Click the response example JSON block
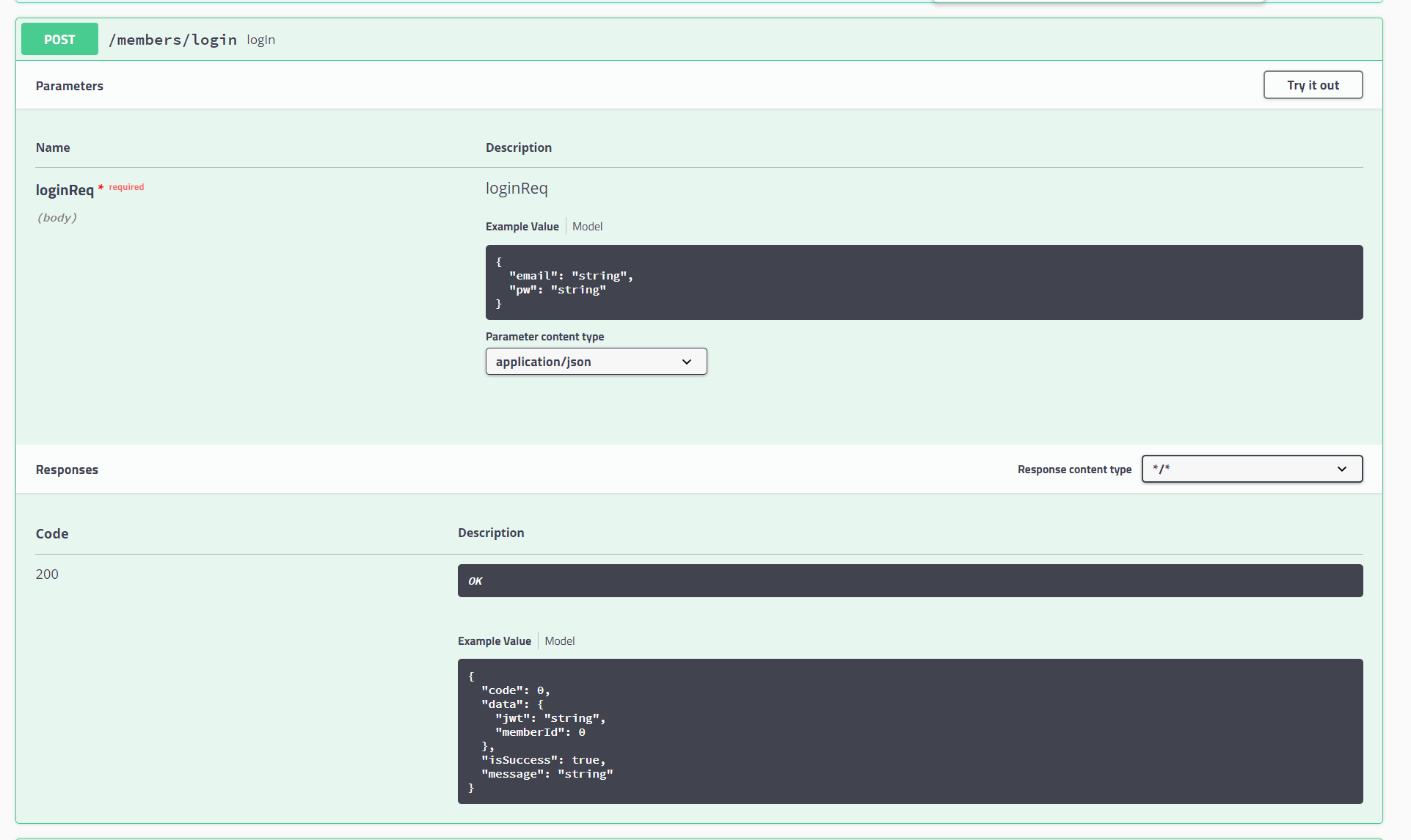 (x=910, y=731)
